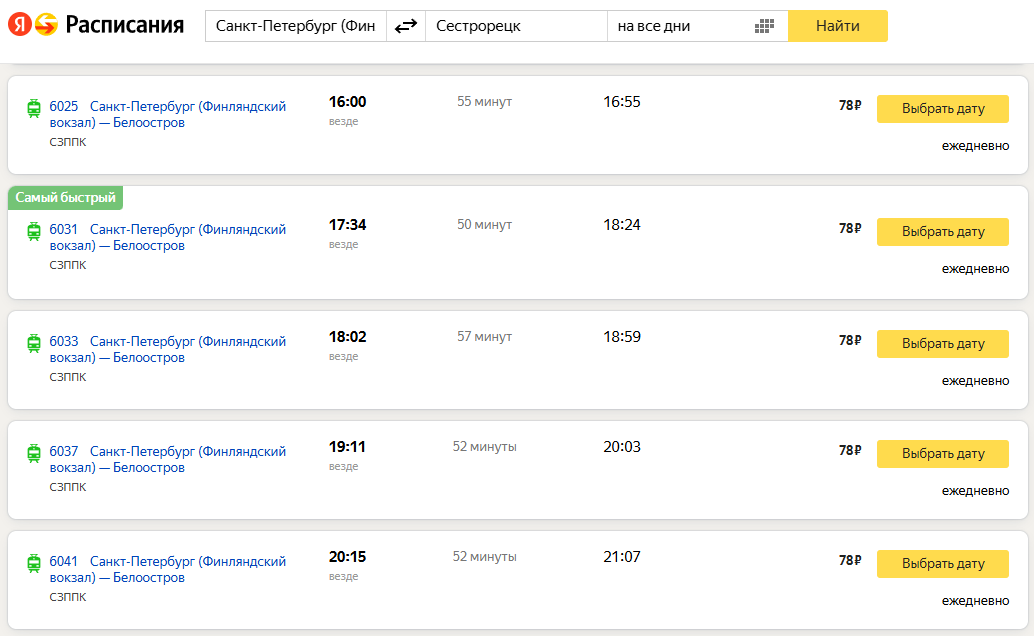Open route 6037 train details link
1034x636 pixels.
187,459
